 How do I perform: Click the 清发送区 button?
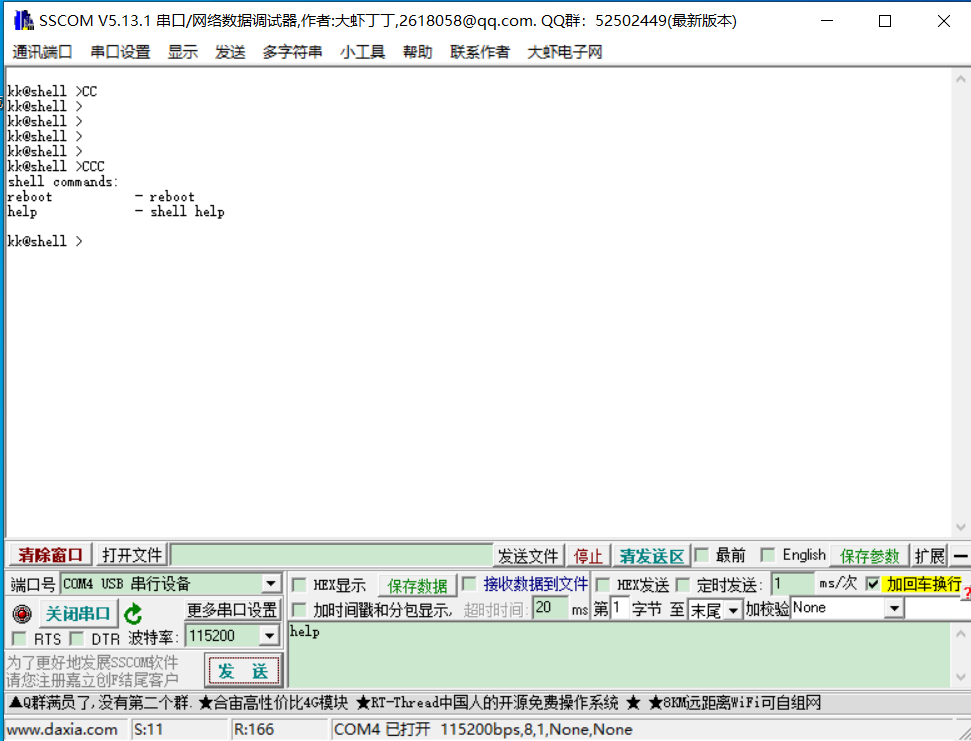(x=651, y=556)
